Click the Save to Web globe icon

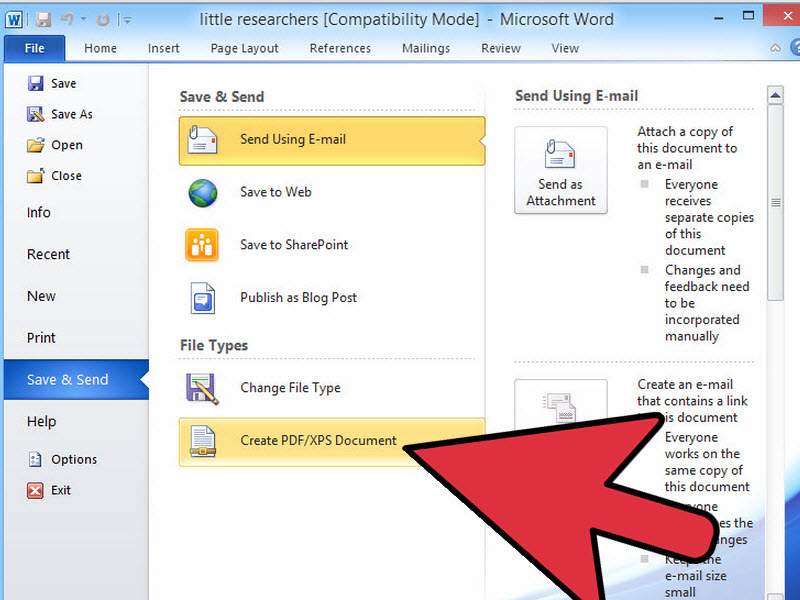coord(203,193)
